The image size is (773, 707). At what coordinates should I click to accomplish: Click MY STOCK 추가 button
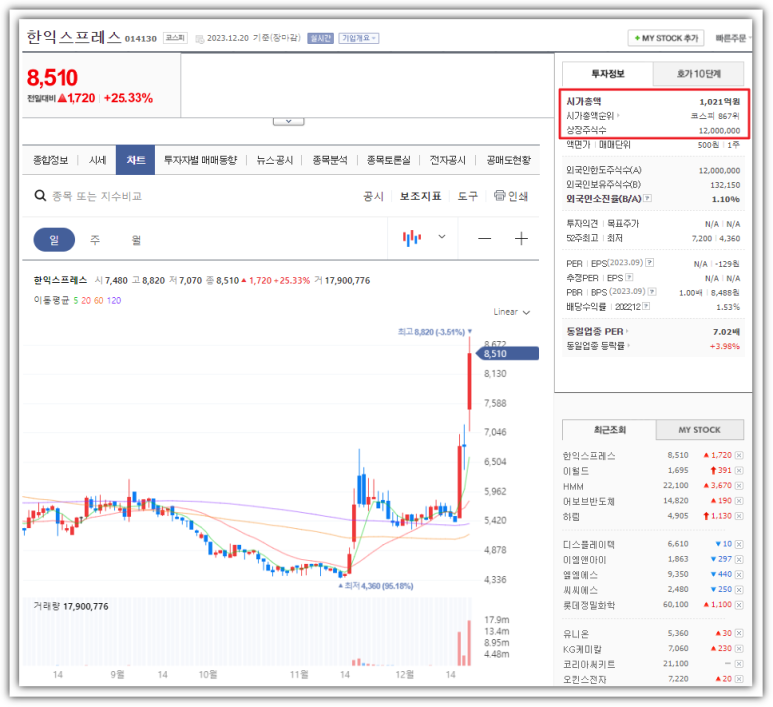[666, 38]
